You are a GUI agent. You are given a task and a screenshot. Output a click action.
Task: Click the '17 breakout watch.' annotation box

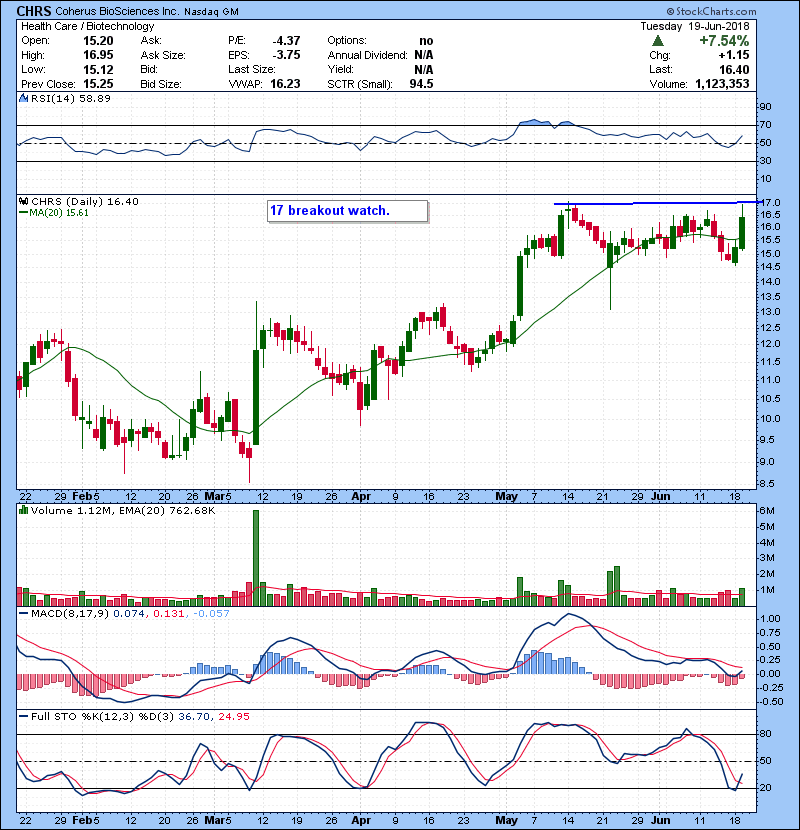347,211
